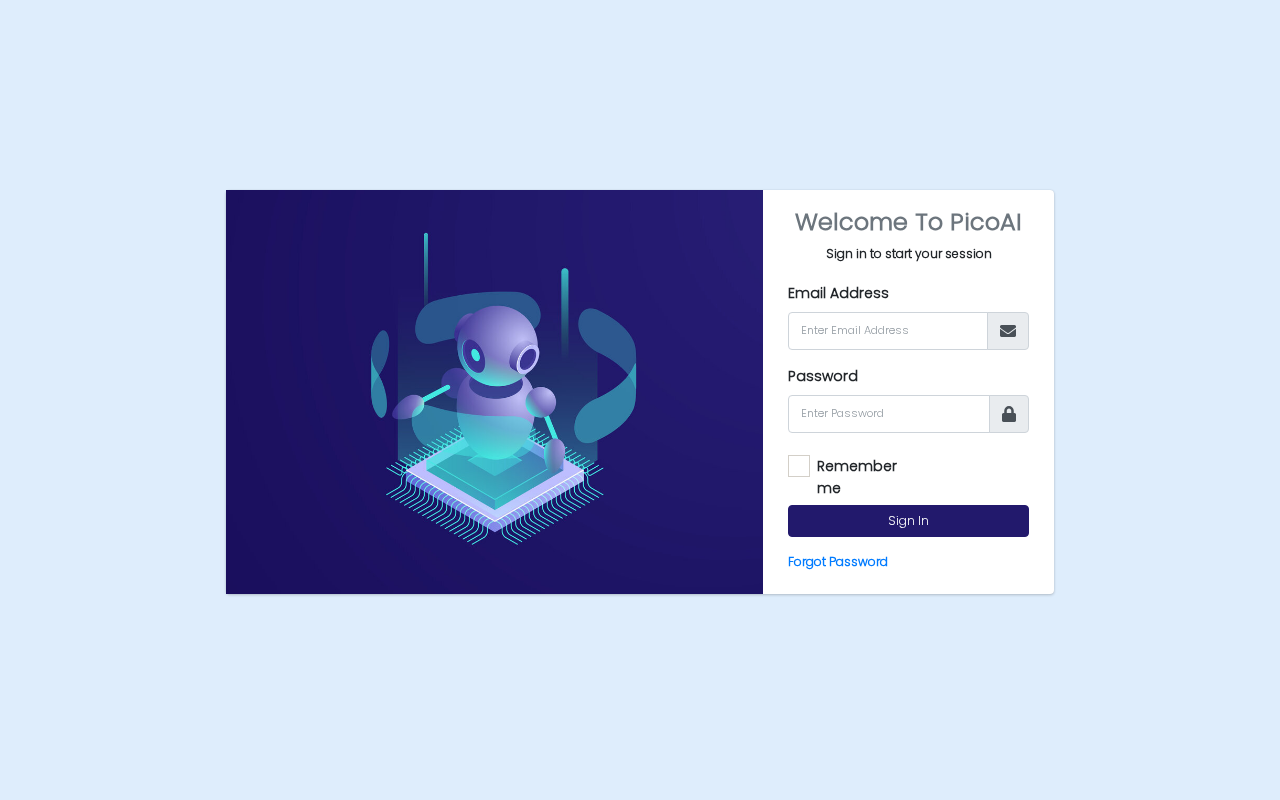Screen dimensions: 1280x800
Task: Click the robot's head in the illustration
Action: point(497,346)
